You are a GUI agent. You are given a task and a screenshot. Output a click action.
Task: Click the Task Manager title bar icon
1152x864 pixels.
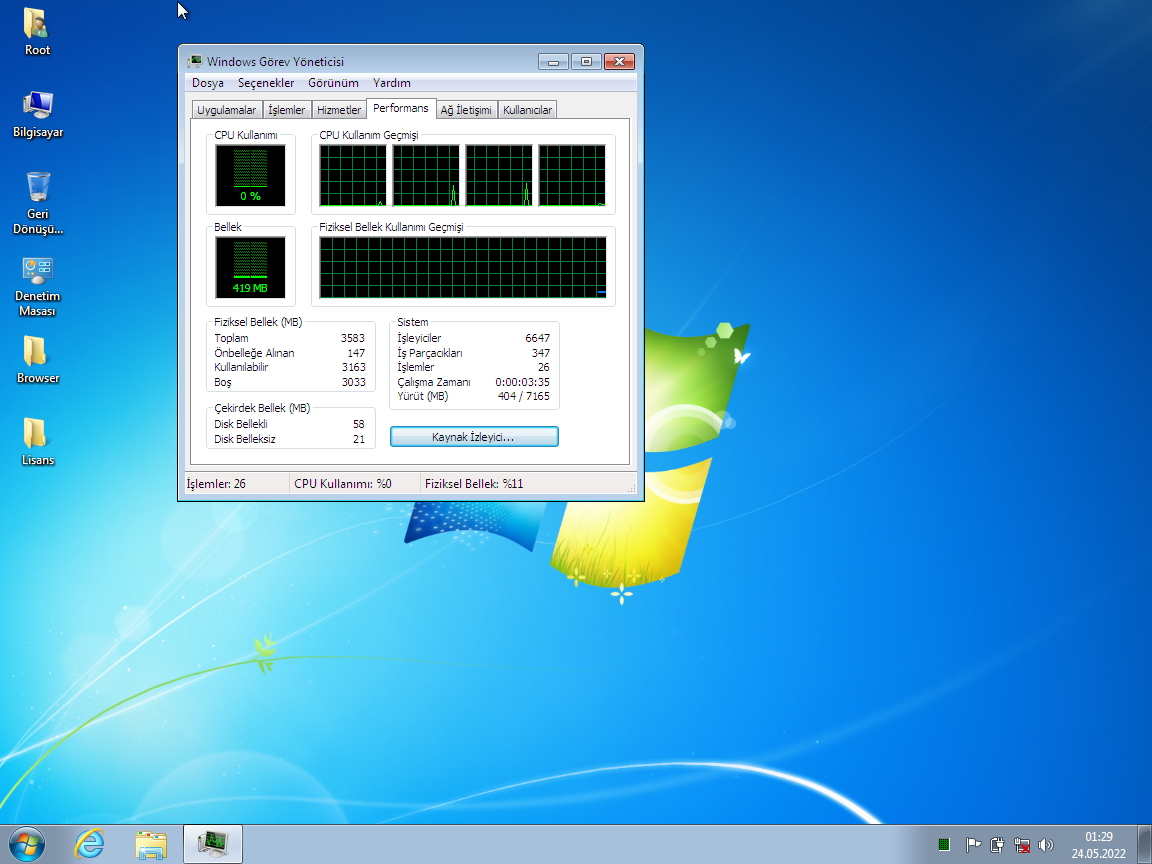tap(195, 62)
